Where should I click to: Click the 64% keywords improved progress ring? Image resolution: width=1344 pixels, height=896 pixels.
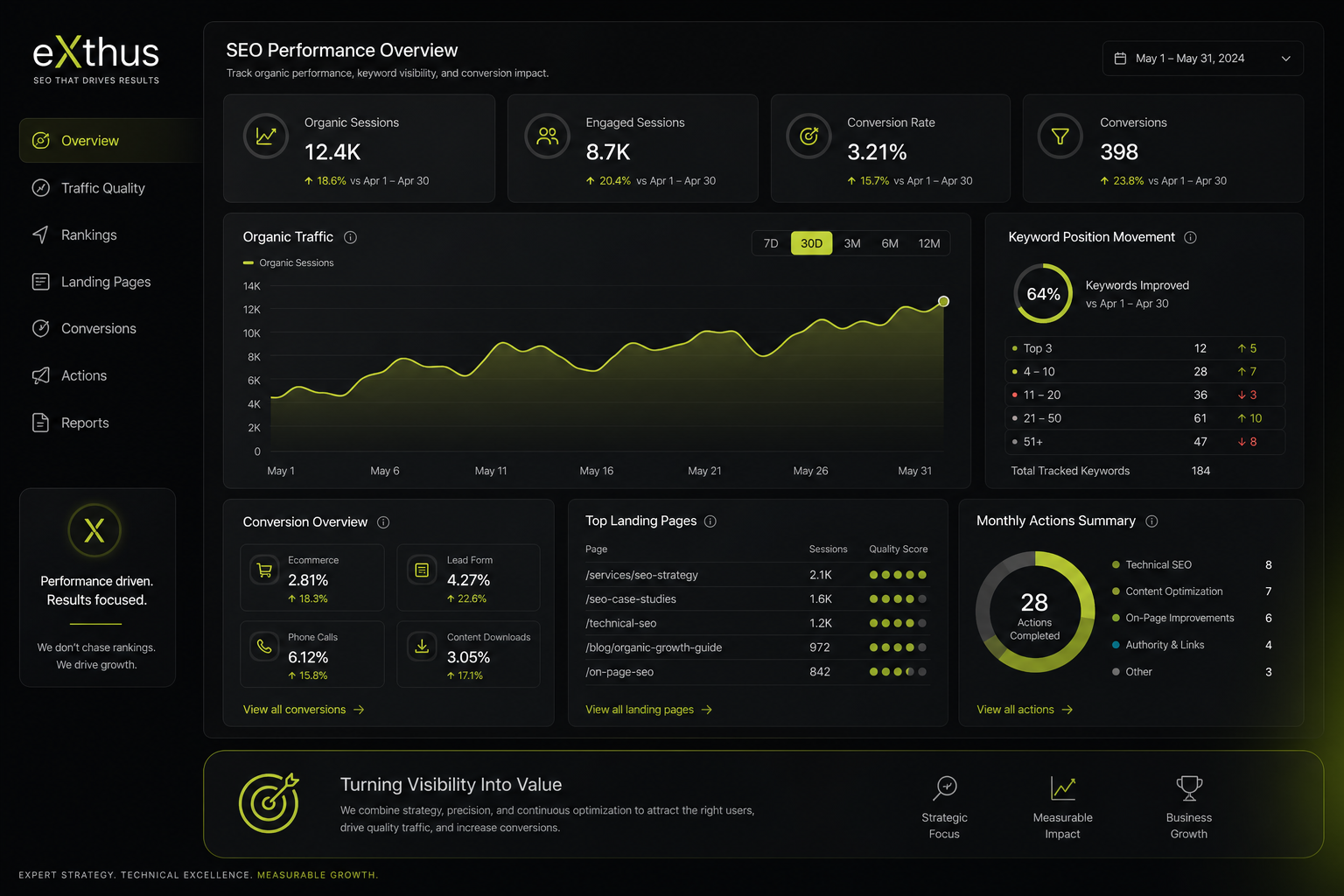(1043, 294)
